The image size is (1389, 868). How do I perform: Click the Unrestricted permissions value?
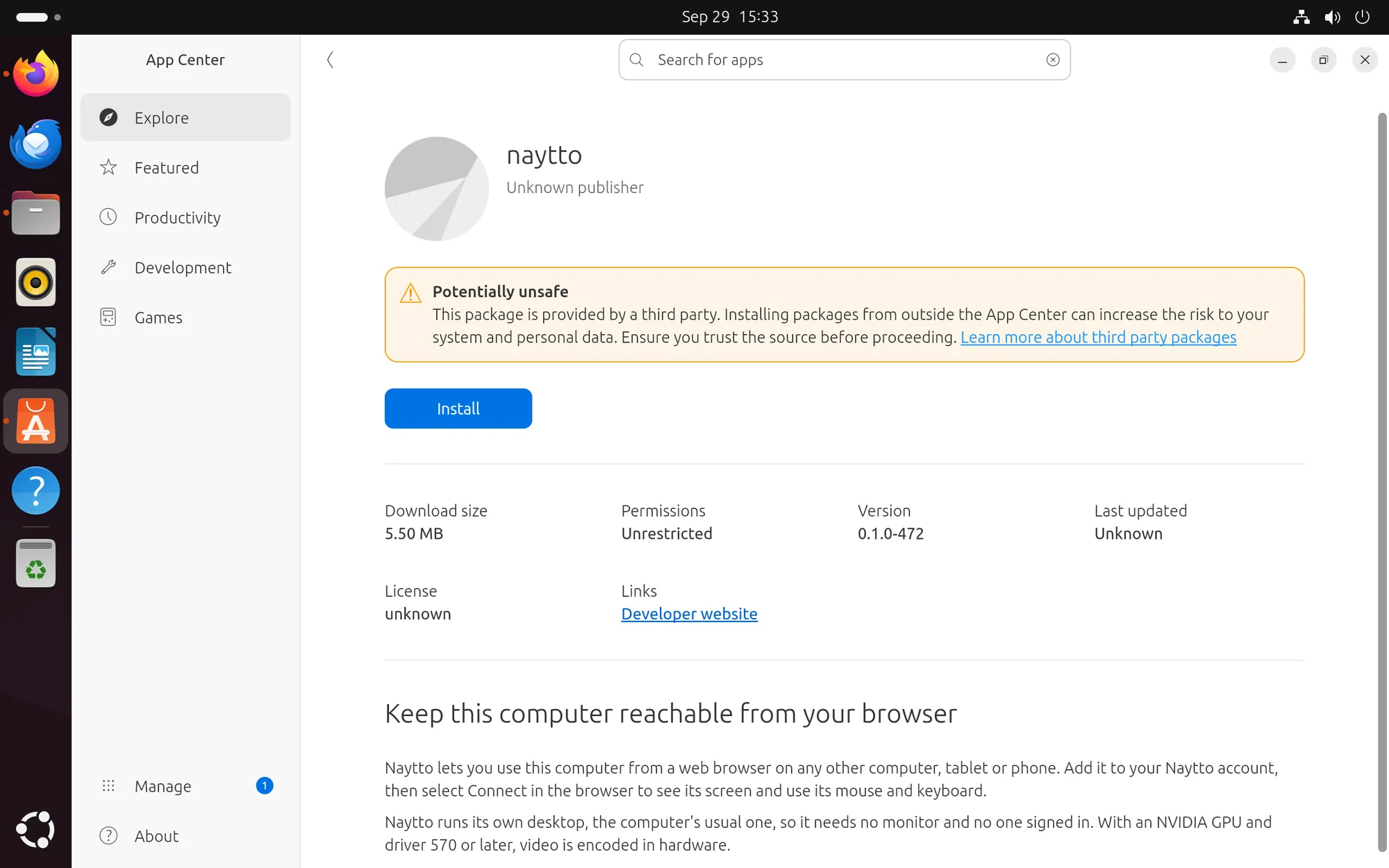(x=667, y=533)
